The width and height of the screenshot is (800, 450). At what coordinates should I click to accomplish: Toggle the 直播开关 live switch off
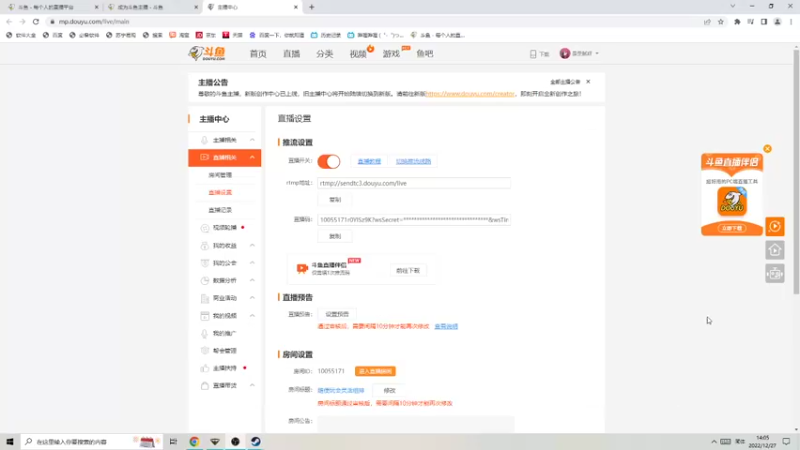(x=329, y=161)
